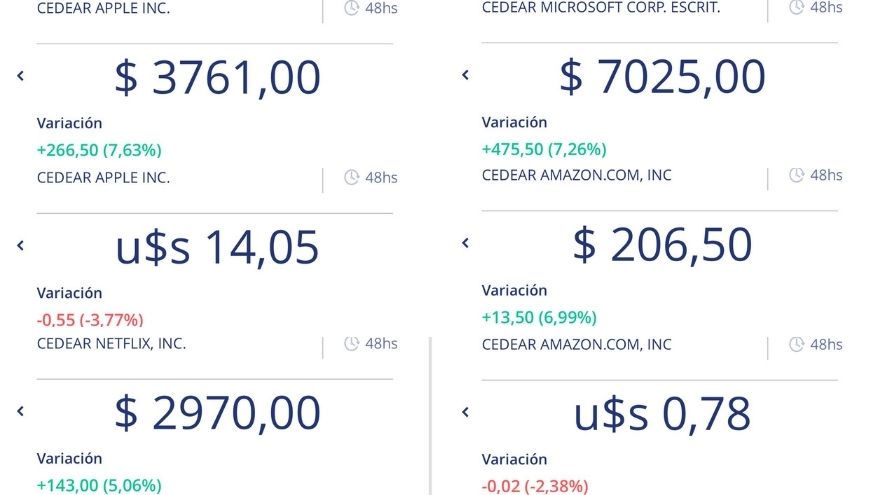Expand chevron left of $ 7025,00
The height and width of the screenshot is (495, 880).
tap(465, 75)
